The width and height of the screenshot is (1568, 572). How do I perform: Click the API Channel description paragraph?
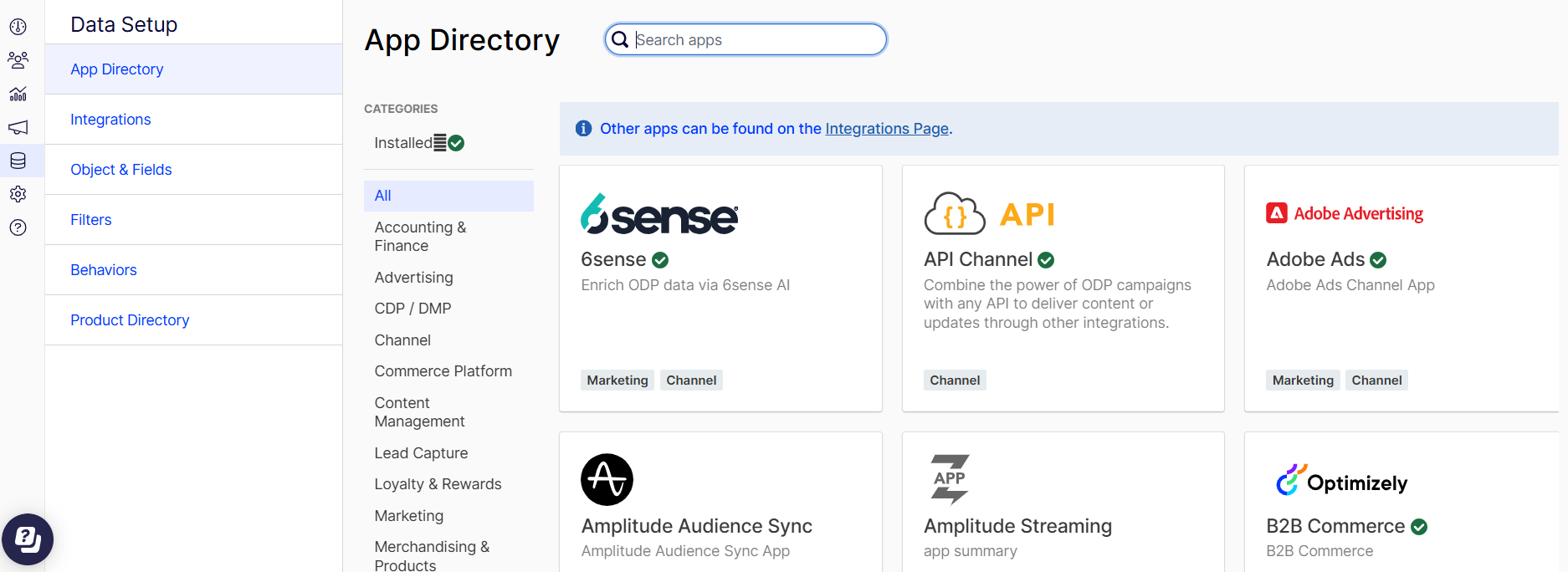click(x=1058, y=304)
